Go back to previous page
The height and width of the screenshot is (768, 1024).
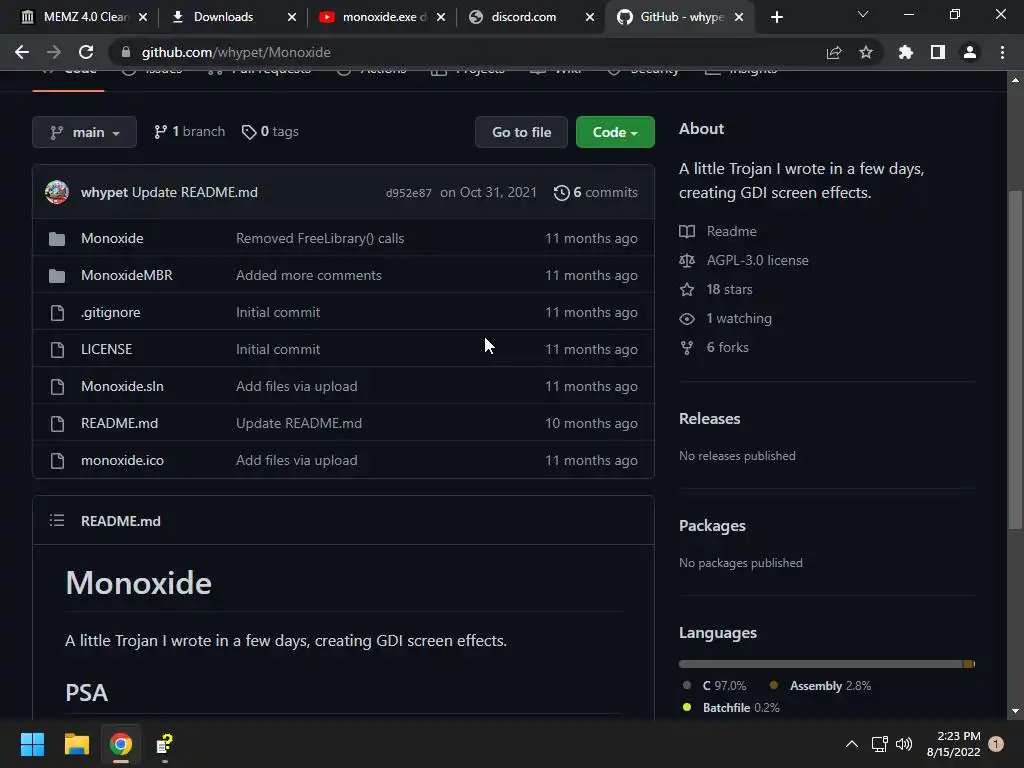22,52
